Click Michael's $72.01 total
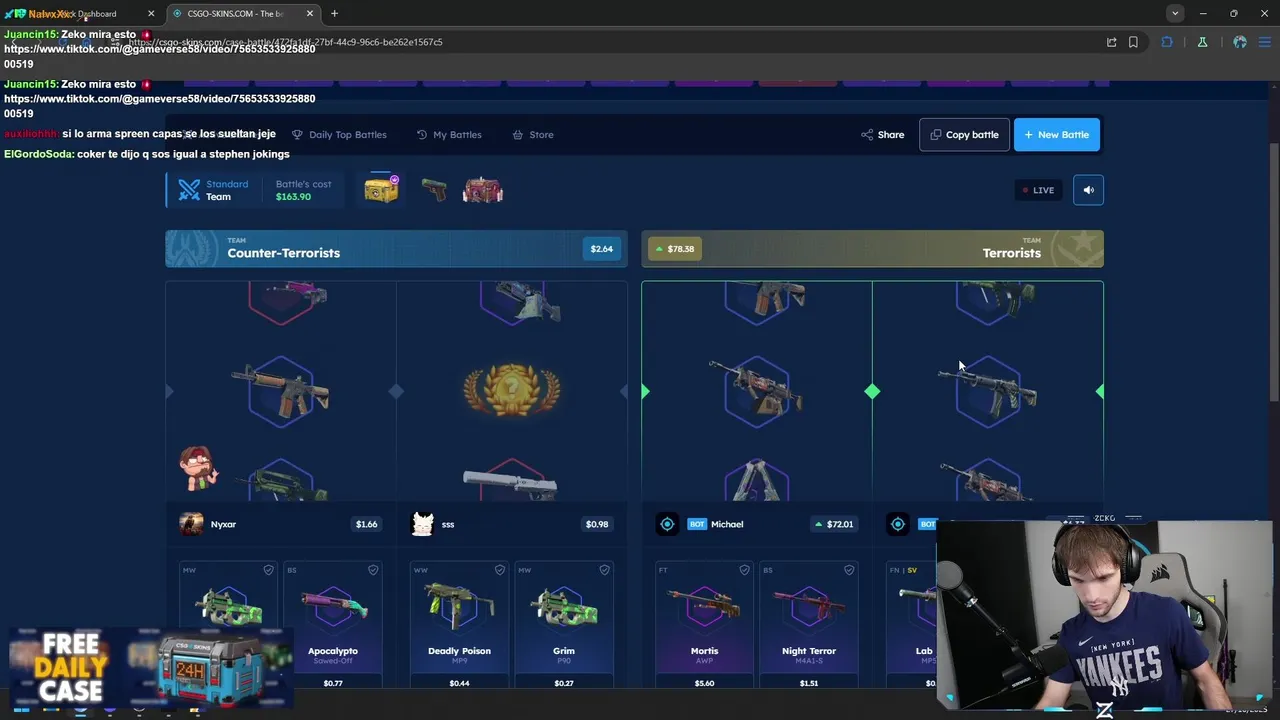The width and height of the screenshot is (1280, 720). coord(834,524)
